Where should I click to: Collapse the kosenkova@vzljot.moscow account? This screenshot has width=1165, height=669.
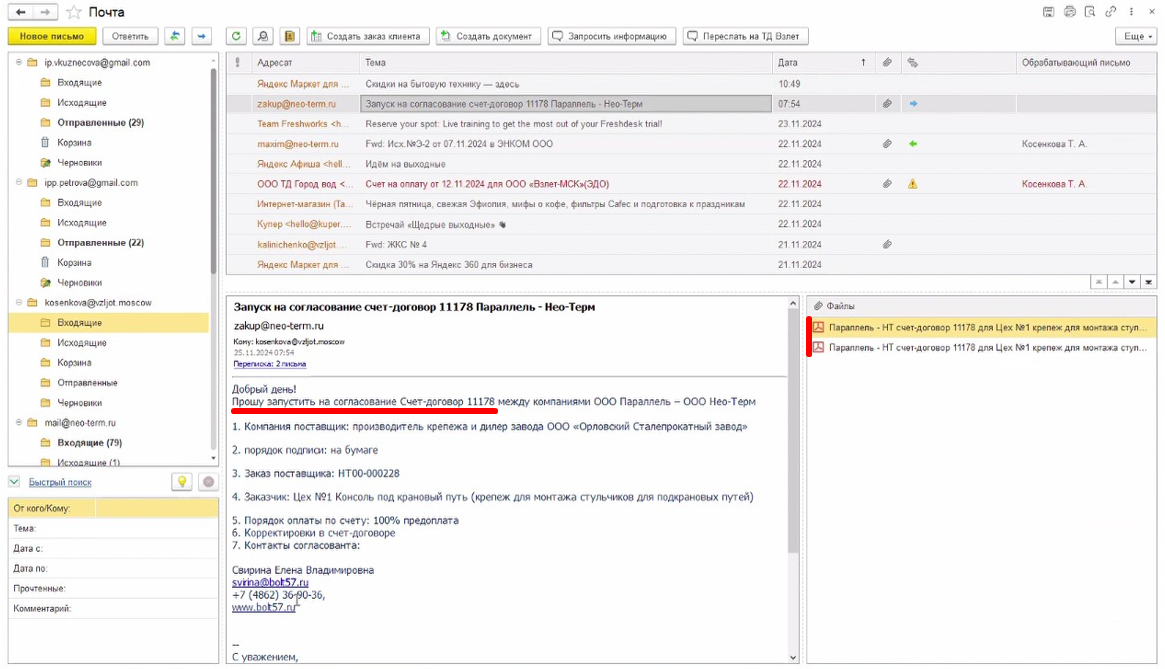point(19,303)
